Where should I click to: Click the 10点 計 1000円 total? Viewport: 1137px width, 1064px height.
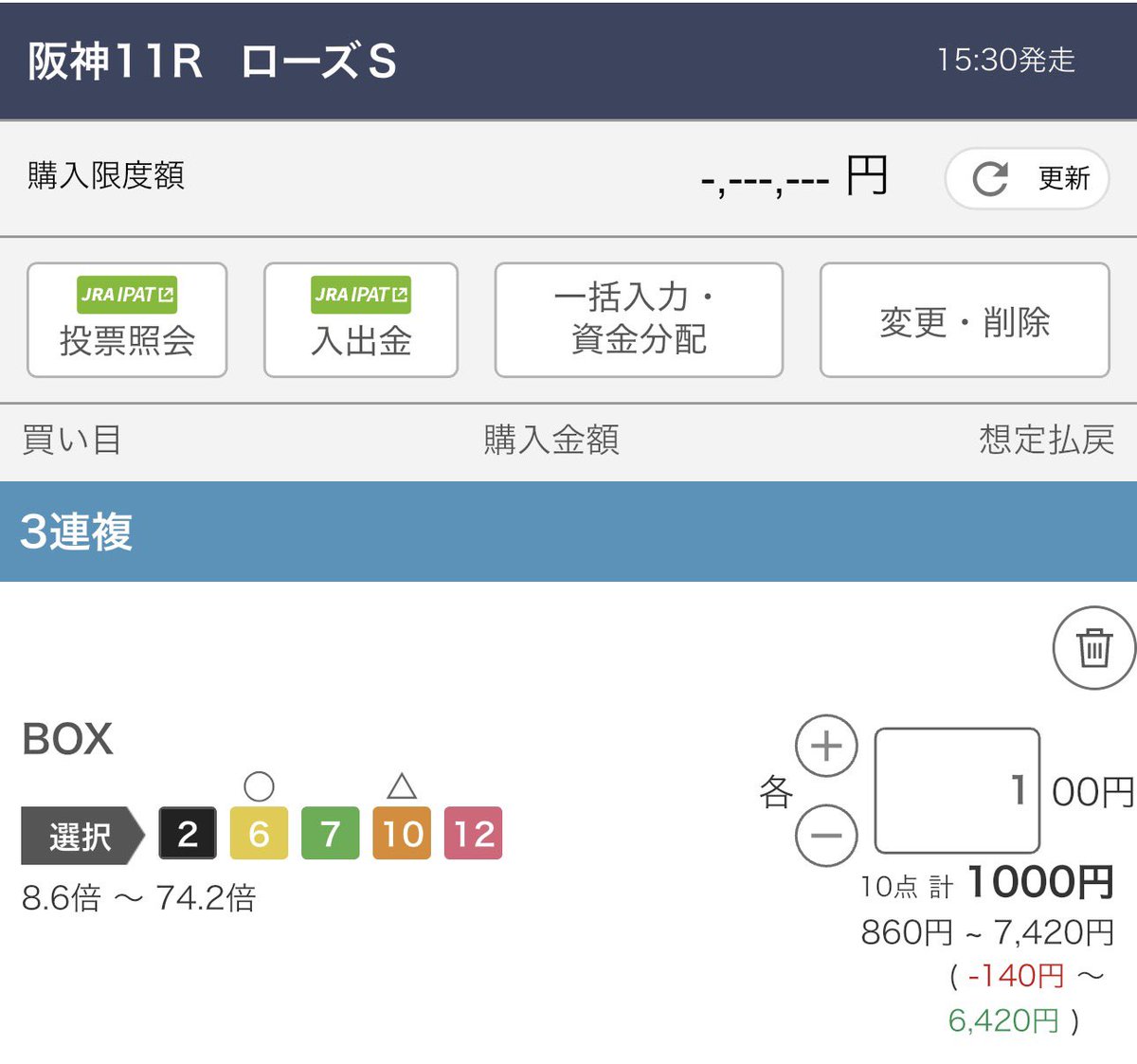987,883
